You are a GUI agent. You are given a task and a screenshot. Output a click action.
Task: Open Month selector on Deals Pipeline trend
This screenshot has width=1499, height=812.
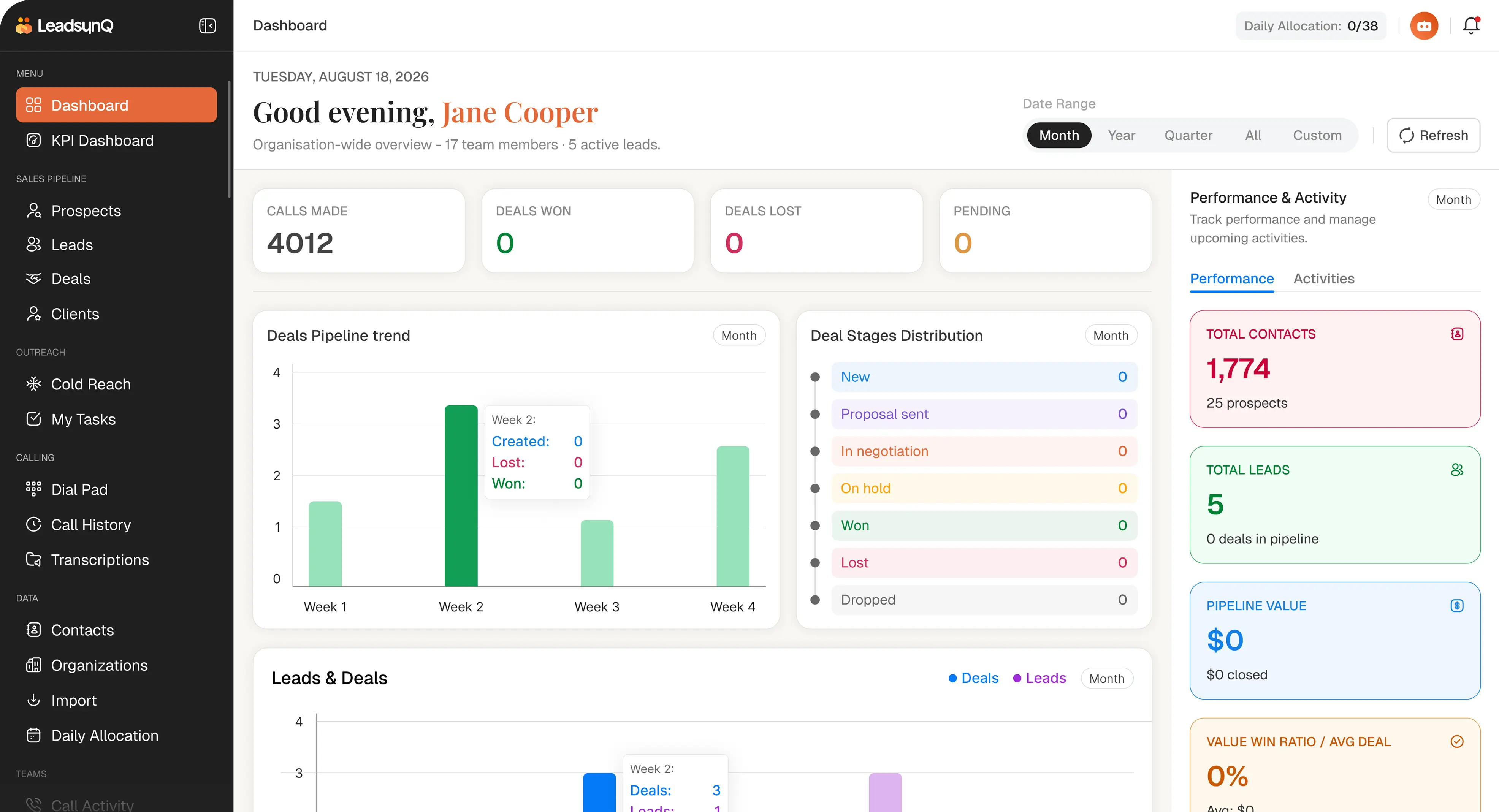(739, 336)
